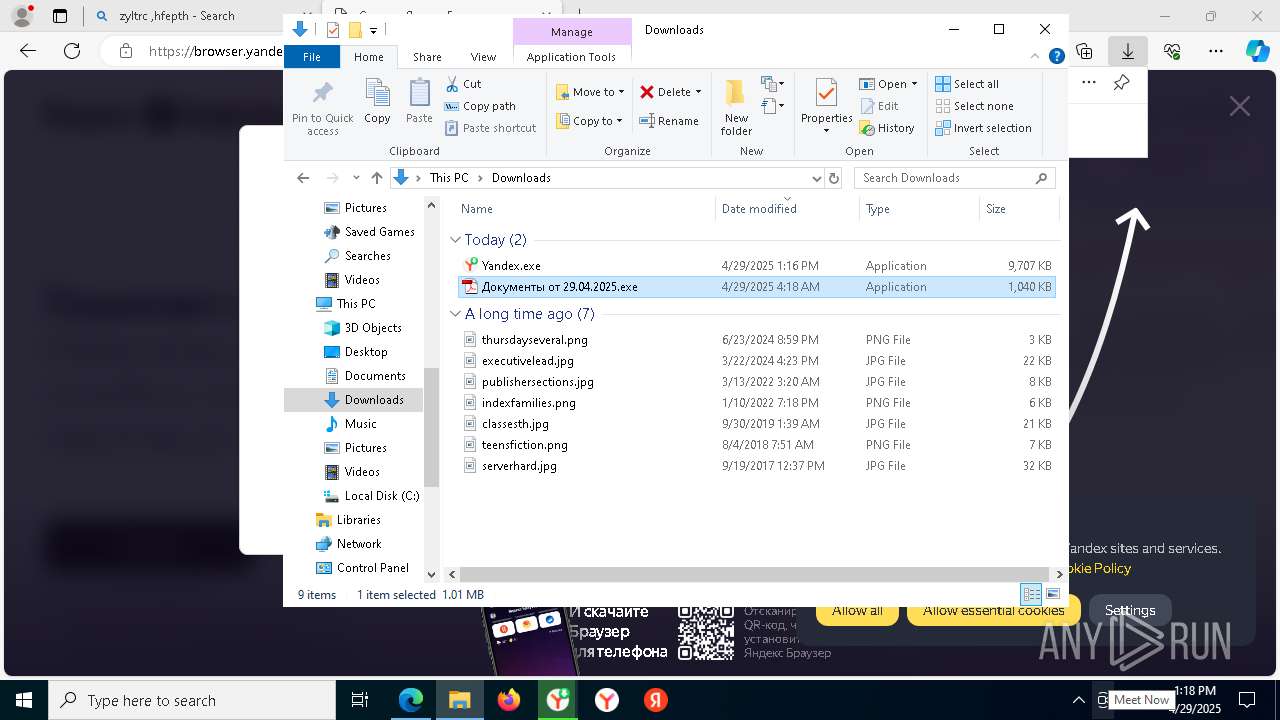Switch to details view layout icon
The image size is (1280, 720).
(x=1030, y=594)
